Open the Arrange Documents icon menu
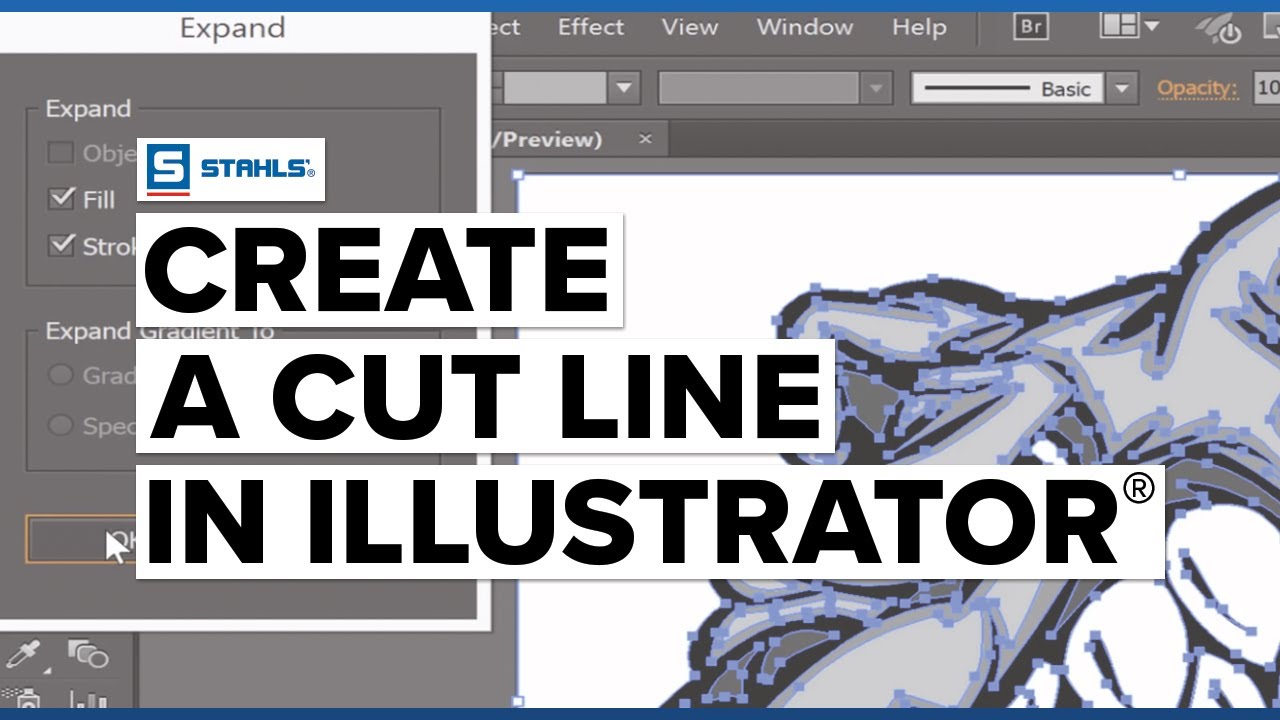 click(1129, 26)
